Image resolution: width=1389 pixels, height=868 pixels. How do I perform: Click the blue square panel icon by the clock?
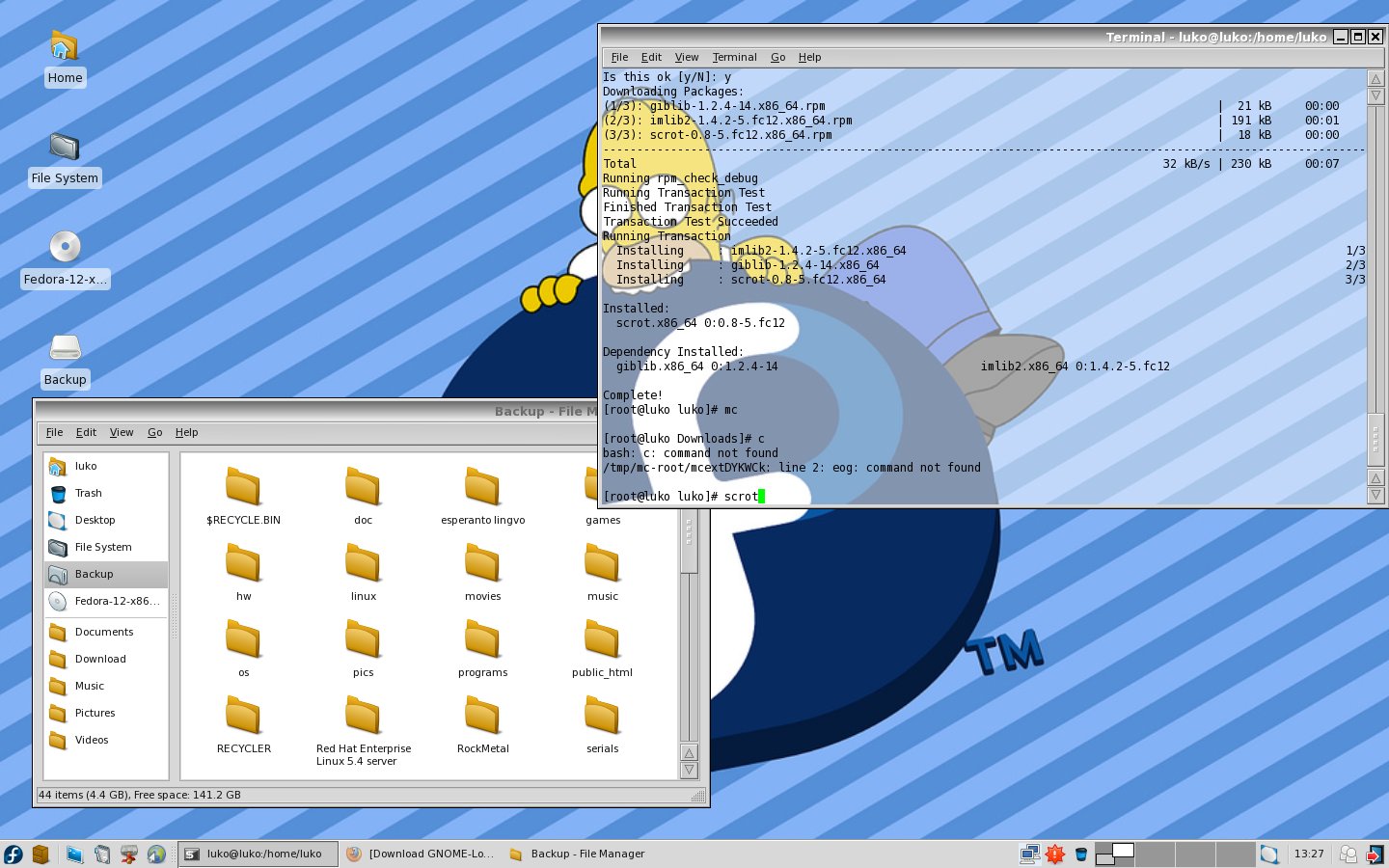click(1269, 854)
